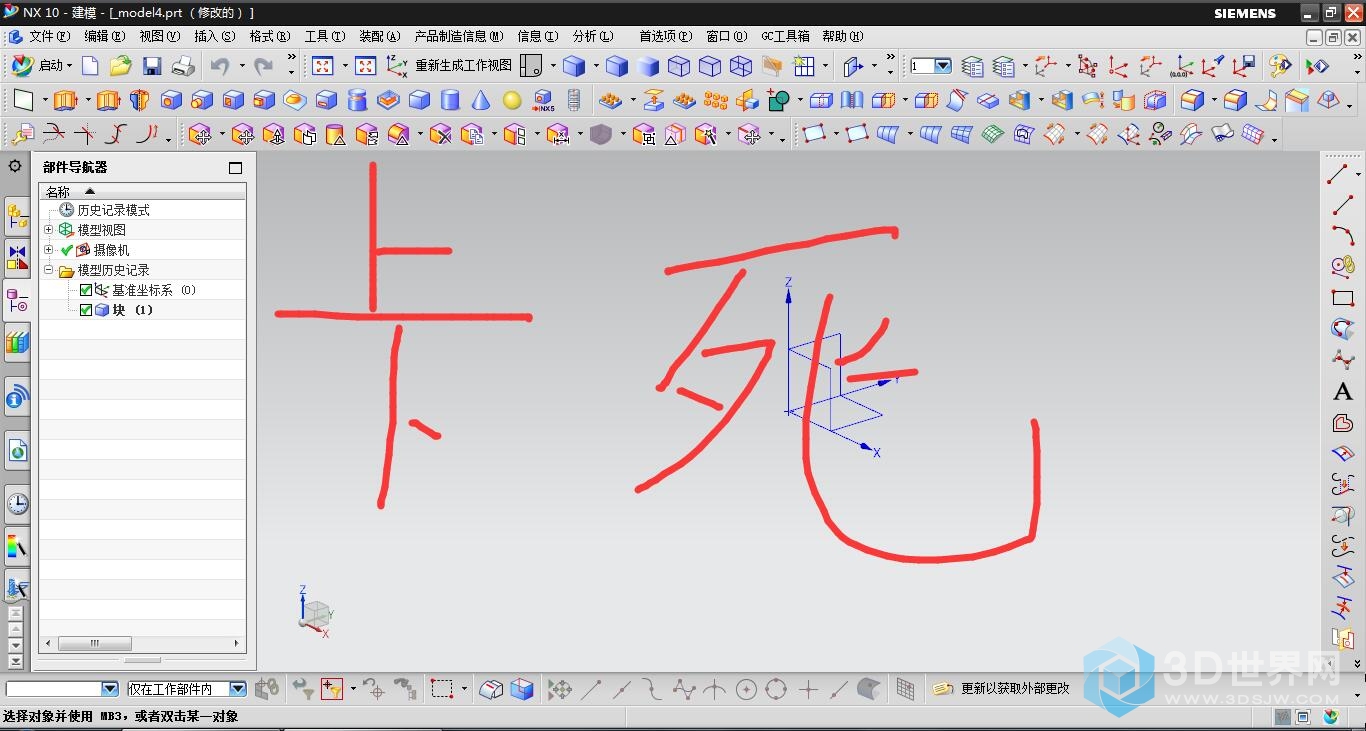
Task: Open the File (文件) menu
Action: tap(49, 36)
